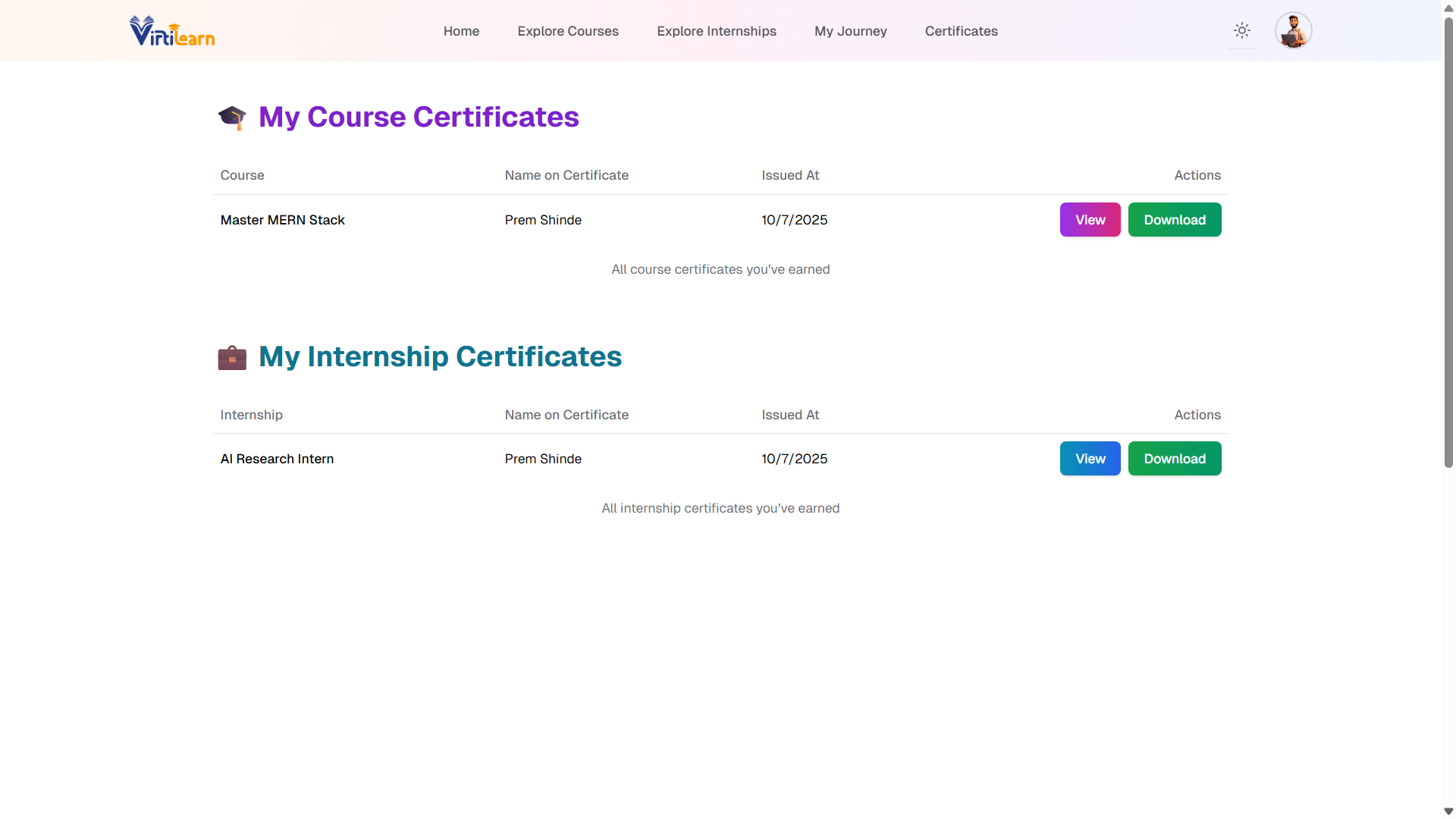Image resolution: width=1456 pixels, height=819 pixels.
Task: View the Master MERN Stack certificate
Action: click(x=1090, y=220)
